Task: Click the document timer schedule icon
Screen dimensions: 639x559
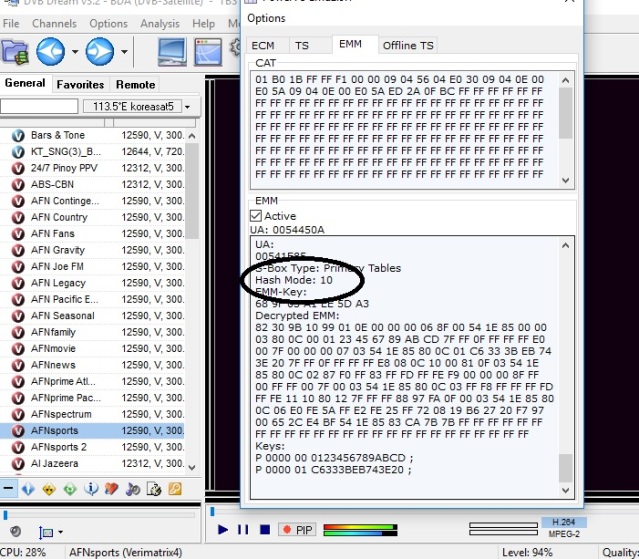Action: coord(154,489)
